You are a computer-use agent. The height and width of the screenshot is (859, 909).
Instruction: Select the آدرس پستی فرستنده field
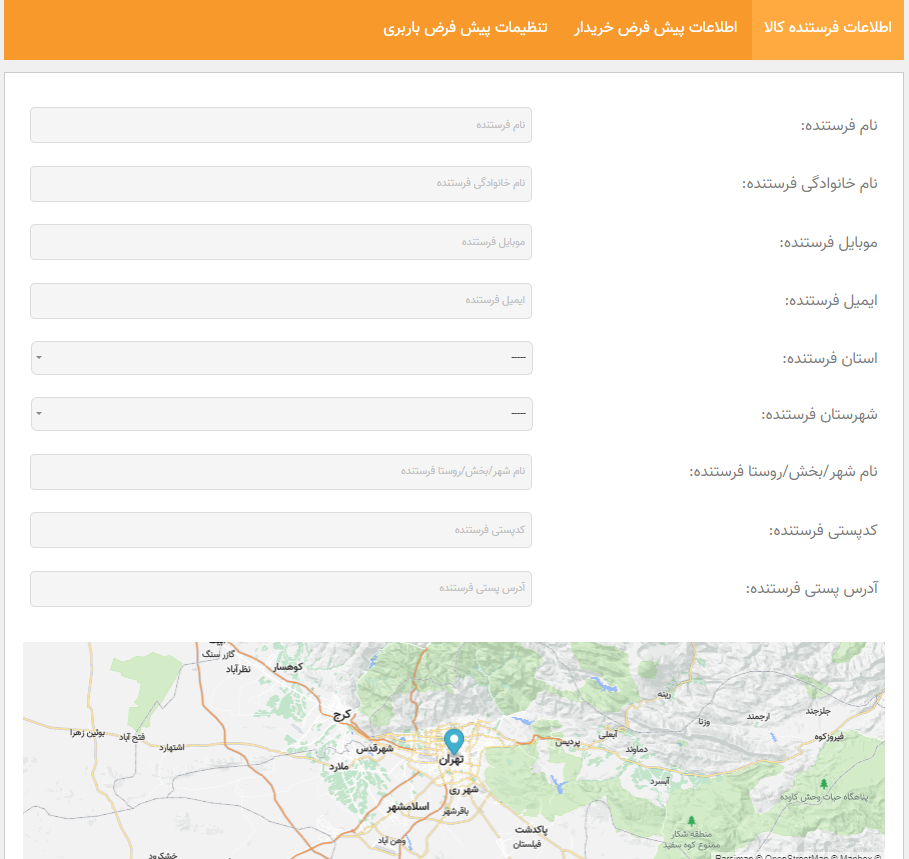point(281,588)
